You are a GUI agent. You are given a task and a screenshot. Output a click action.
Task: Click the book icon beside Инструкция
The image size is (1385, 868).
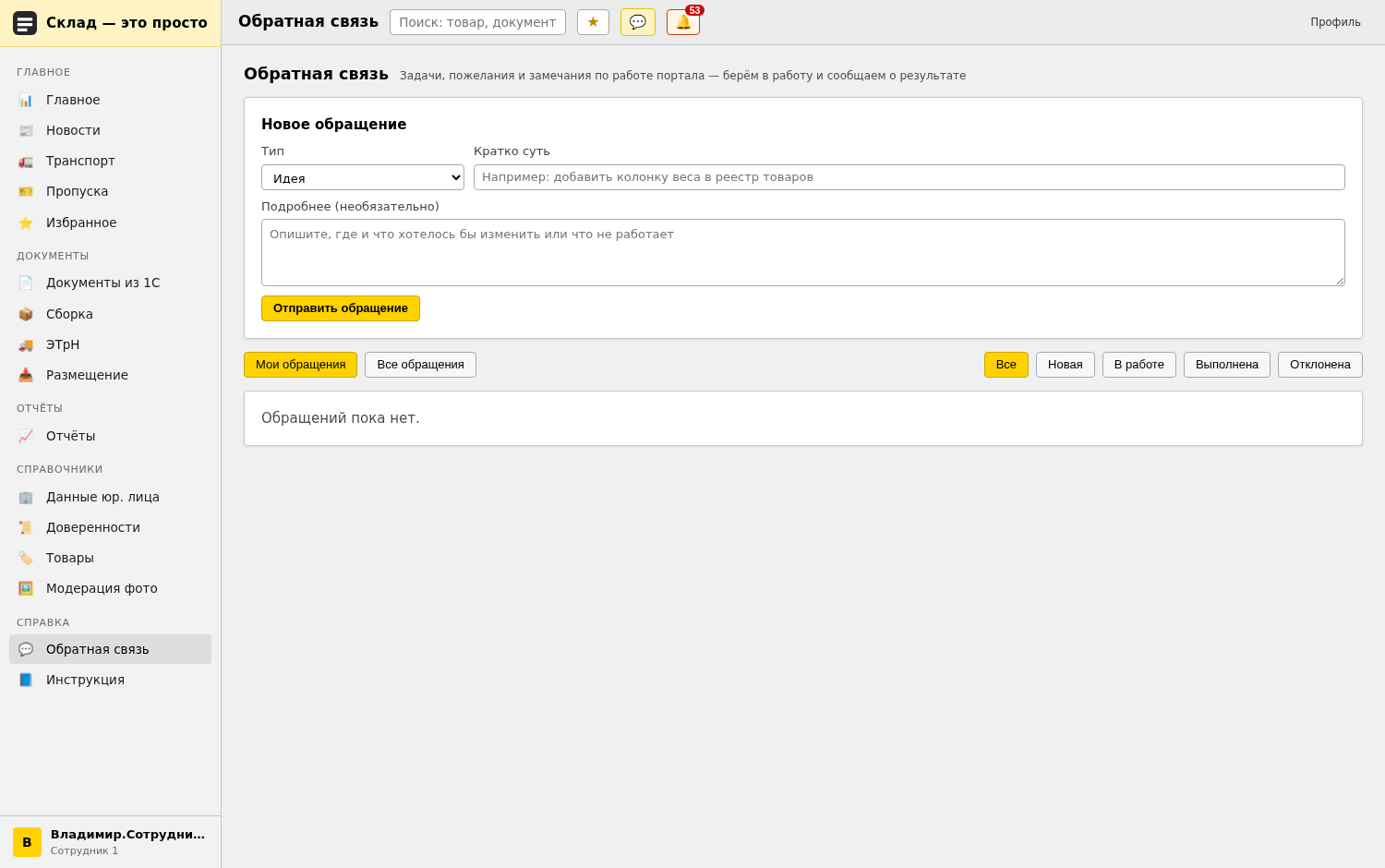[x=26, y=680]
